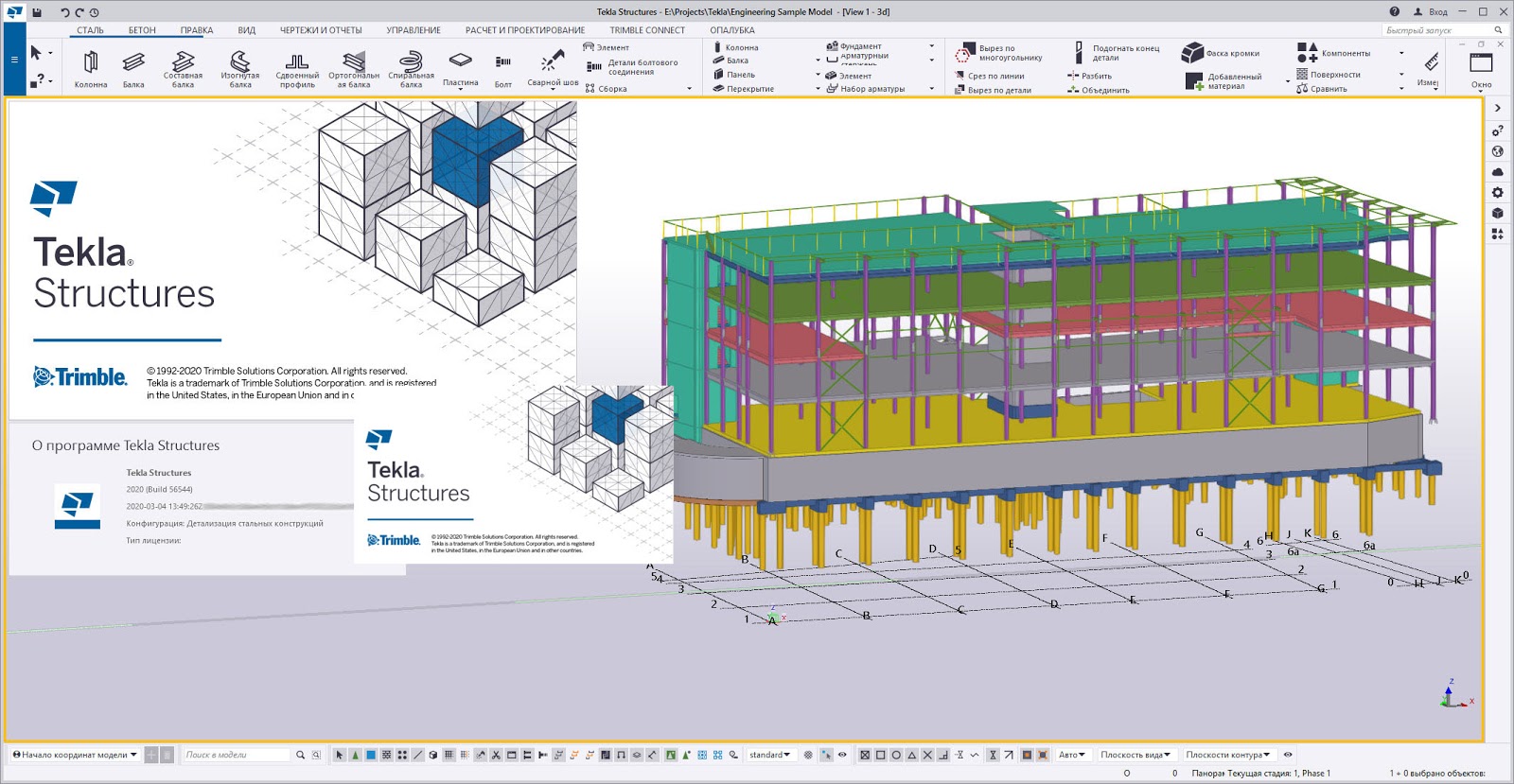Open the Добавленный материал tool
Image resolution: width=1514 pixels, height=784 pixels.
click(1224, 81)
